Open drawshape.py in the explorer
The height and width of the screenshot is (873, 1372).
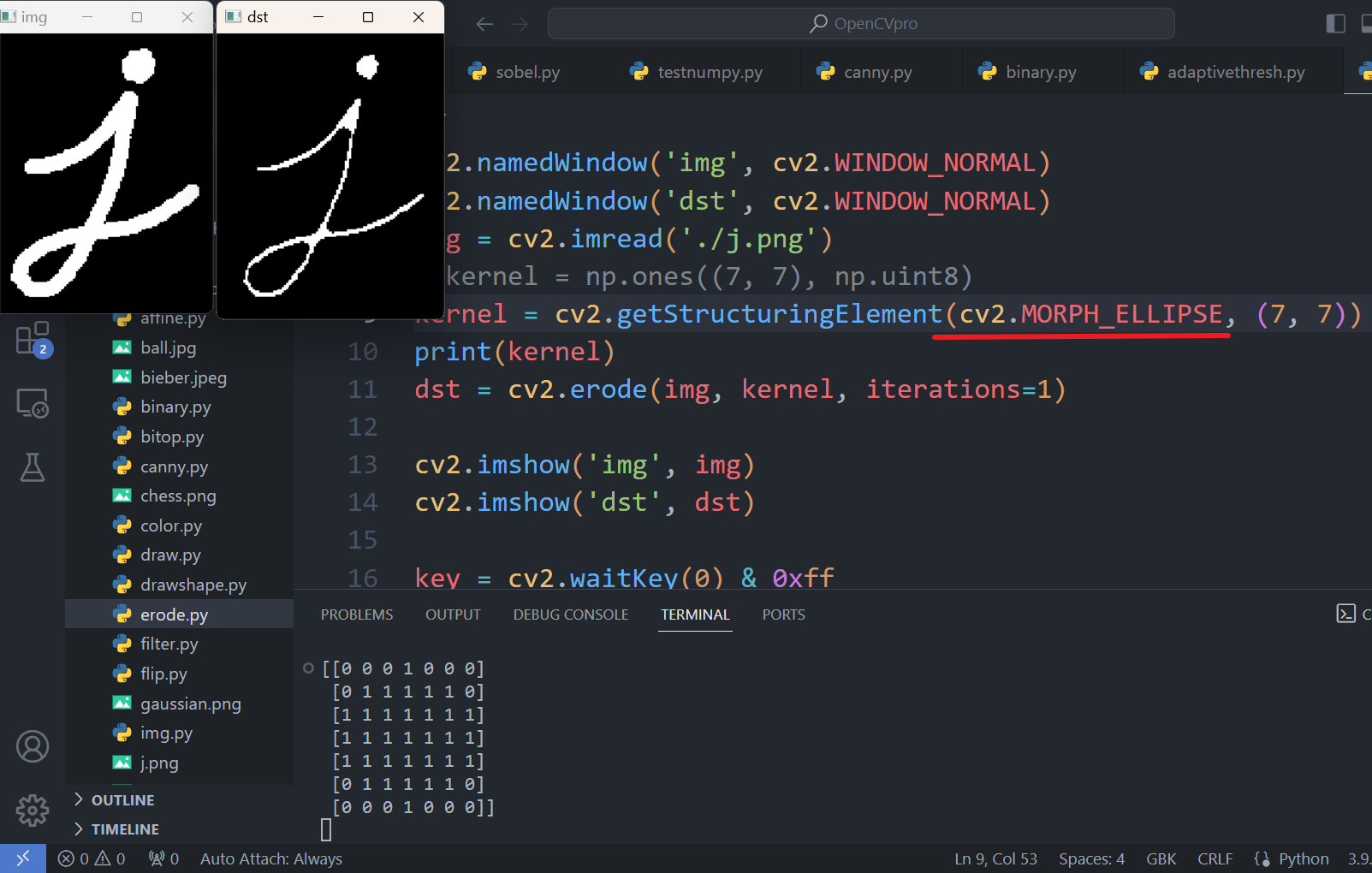tap(180, 585)
